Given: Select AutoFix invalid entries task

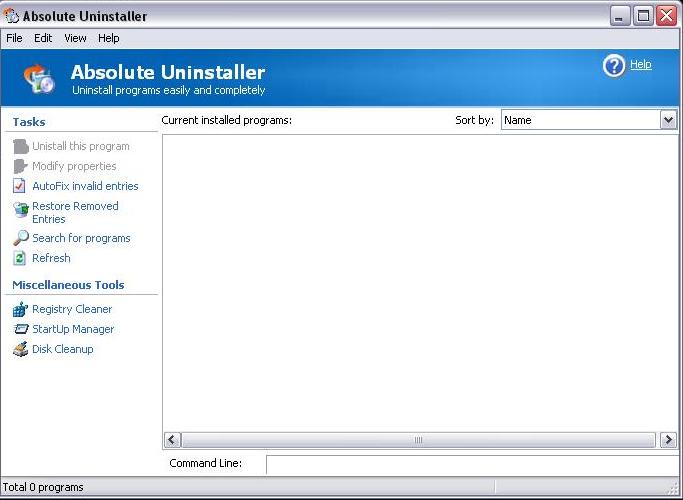Looking at the screenshot, I should pos(85,186).
